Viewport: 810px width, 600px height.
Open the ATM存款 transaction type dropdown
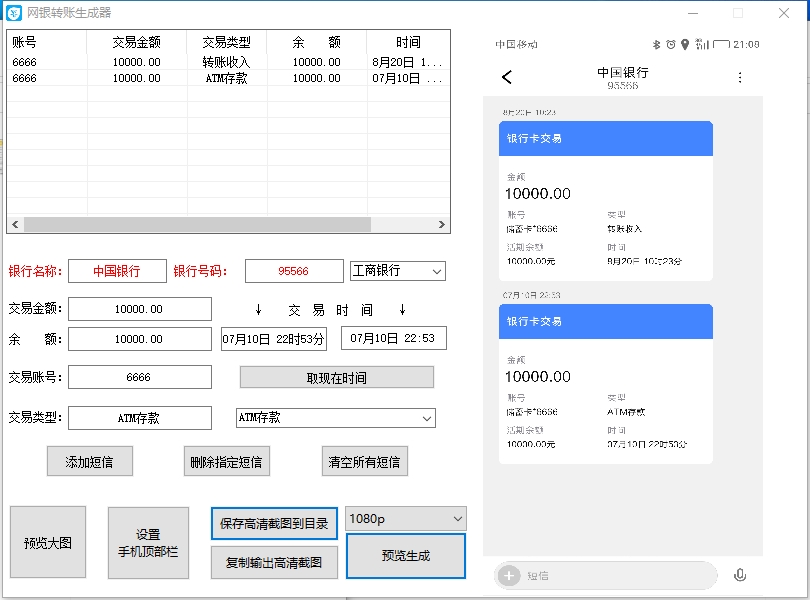335,418
